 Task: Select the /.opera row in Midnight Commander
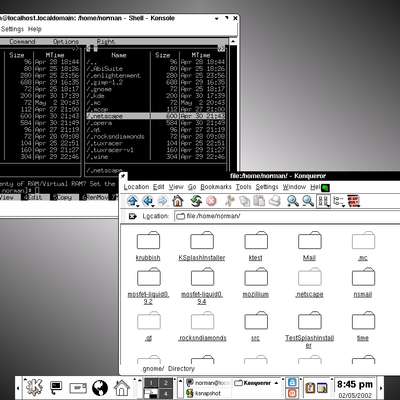[x=155, y=123]
